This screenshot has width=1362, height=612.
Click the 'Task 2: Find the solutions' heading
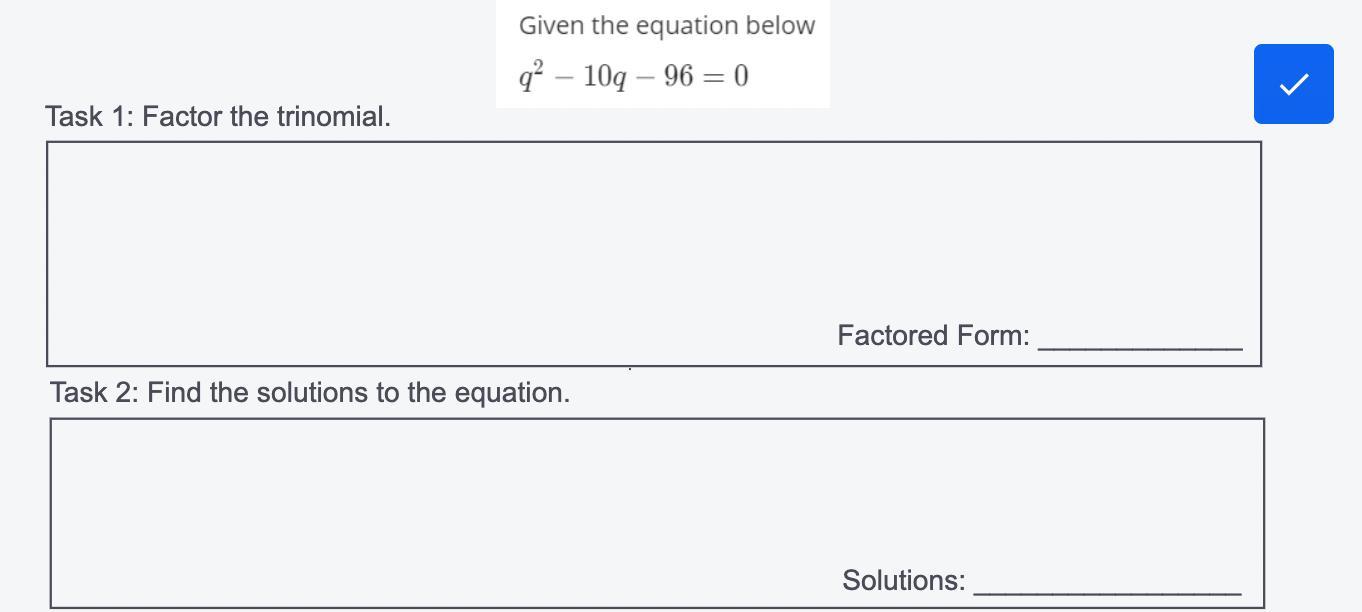(x=310, y=392)
